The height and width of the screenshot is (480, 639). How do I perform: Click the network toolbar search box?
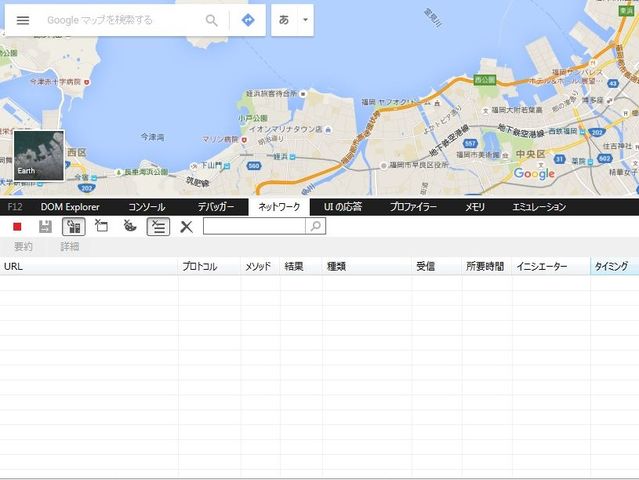[x=254, y=226]
